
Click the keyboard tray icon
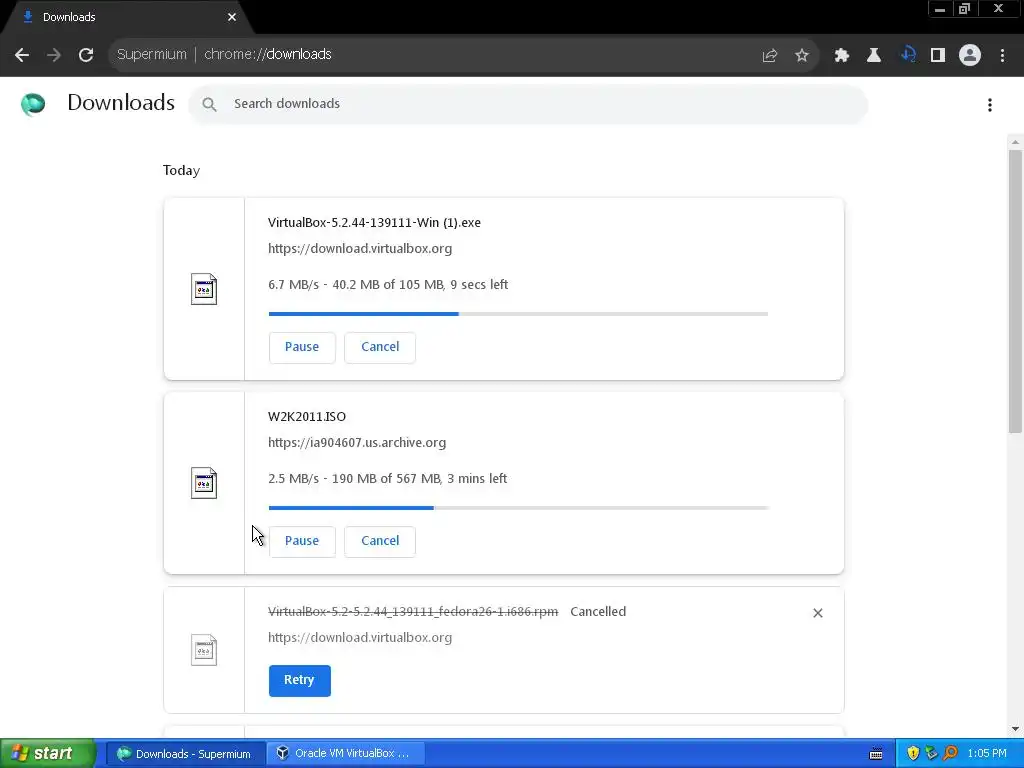(876, 754)
